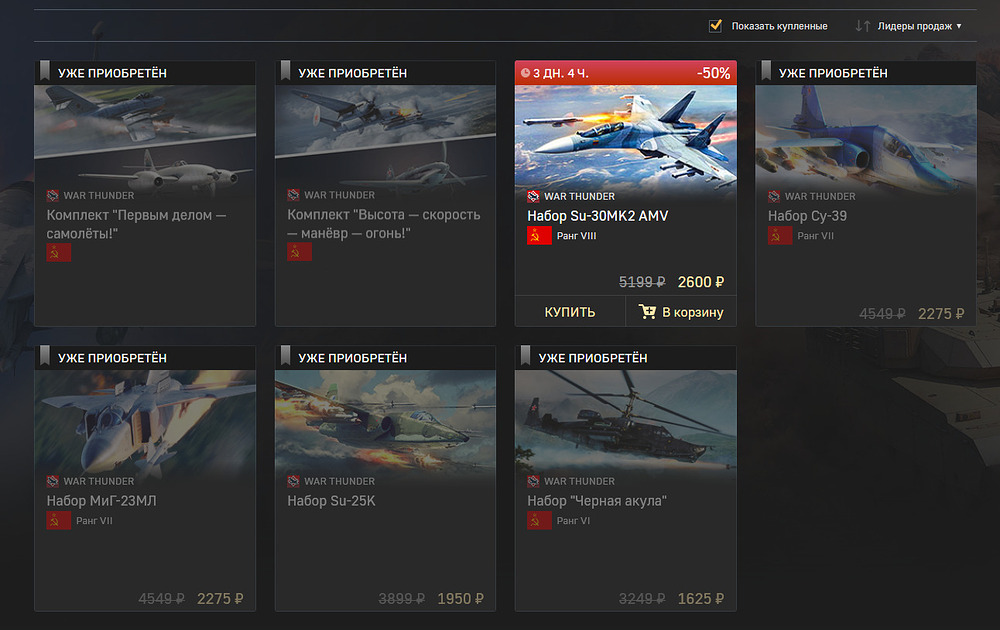Click the "-50%" discount badge
Screen dimensions: 1000x630
coord(714,73)
